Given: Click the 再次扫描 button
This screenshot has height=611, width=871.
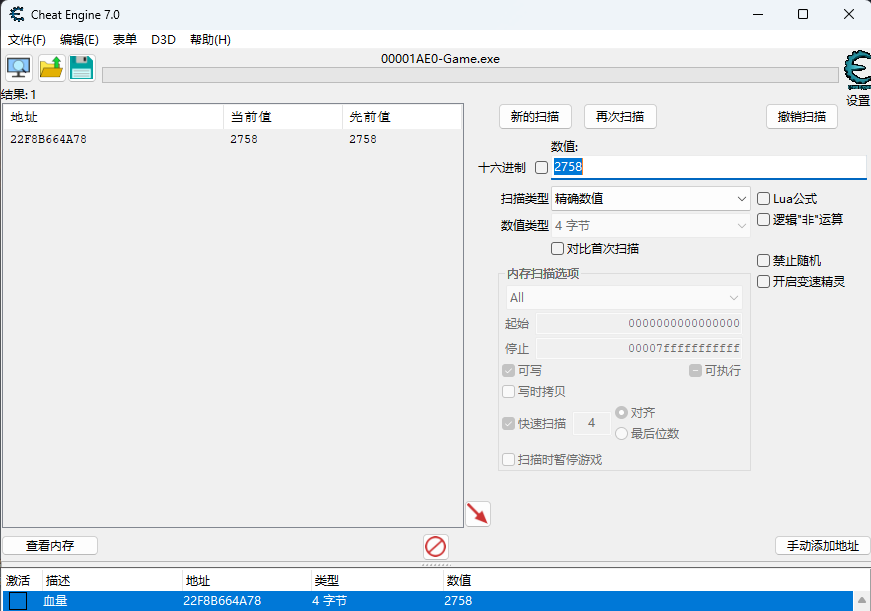Looking at the screenshot, I should coord(620,117).
